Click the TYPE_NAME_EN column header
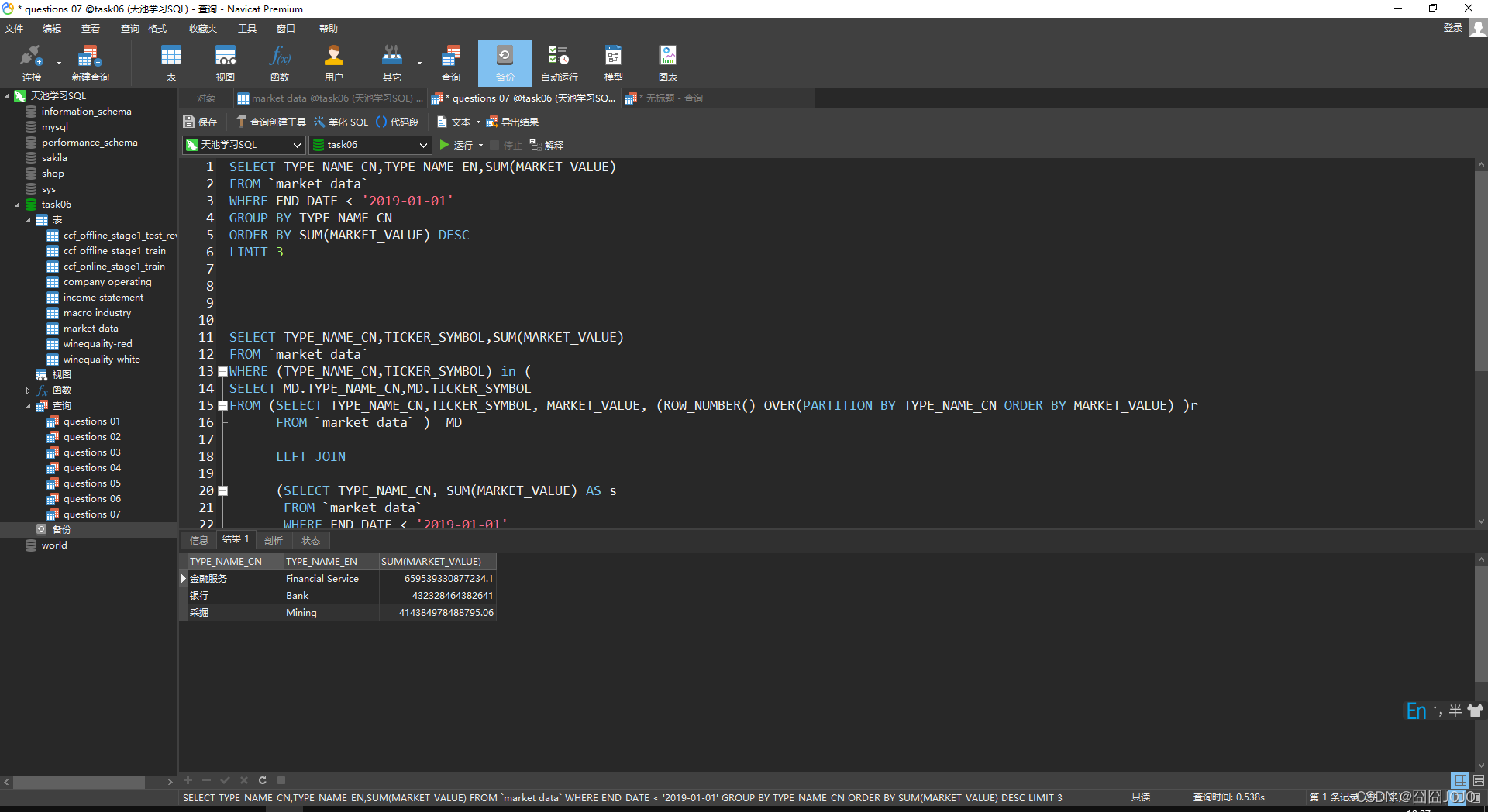The image size is (1488, 812). coord(331,562)
